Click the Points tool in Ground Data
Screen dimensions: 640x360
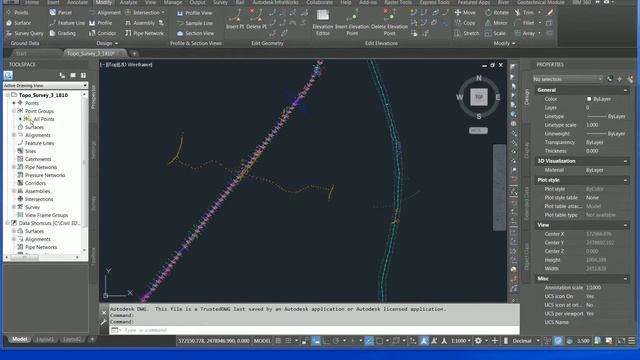coord(17,12)
